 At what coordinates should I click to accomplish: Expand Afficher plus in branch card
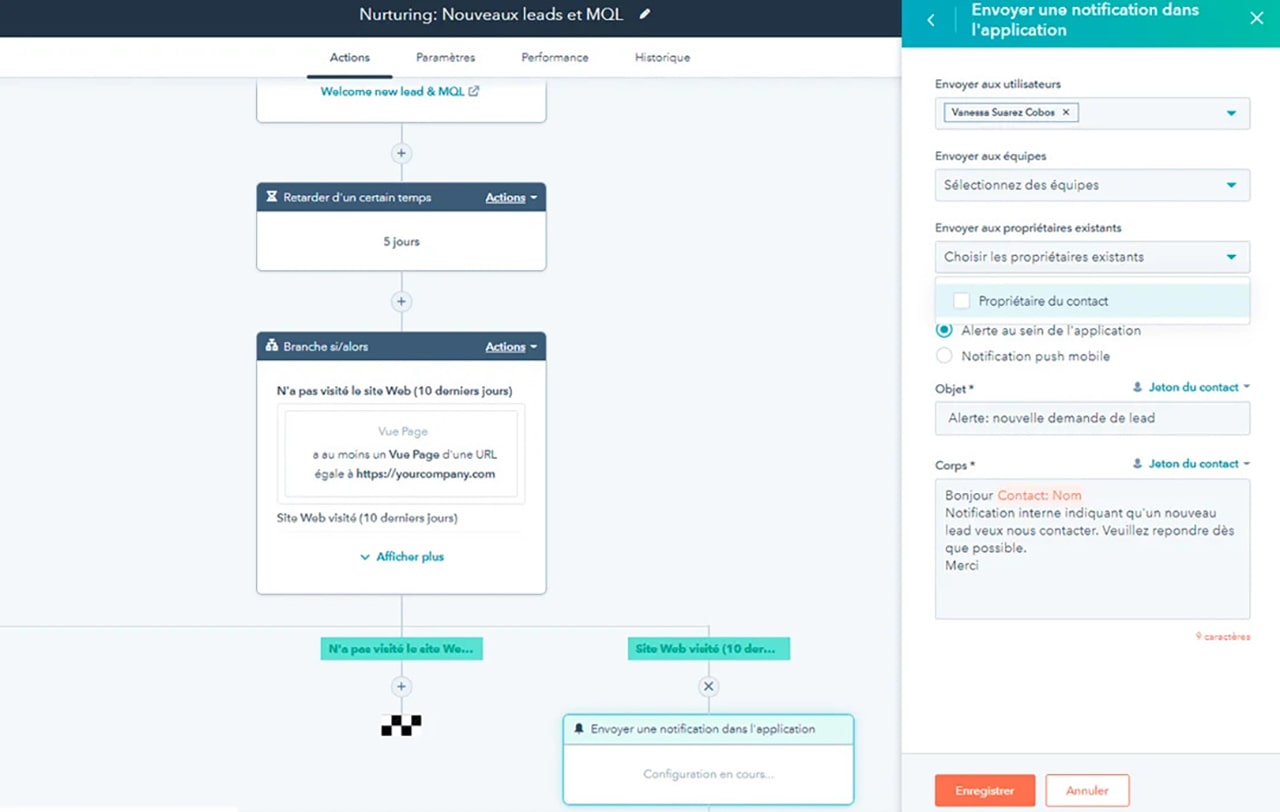(401, 557)
